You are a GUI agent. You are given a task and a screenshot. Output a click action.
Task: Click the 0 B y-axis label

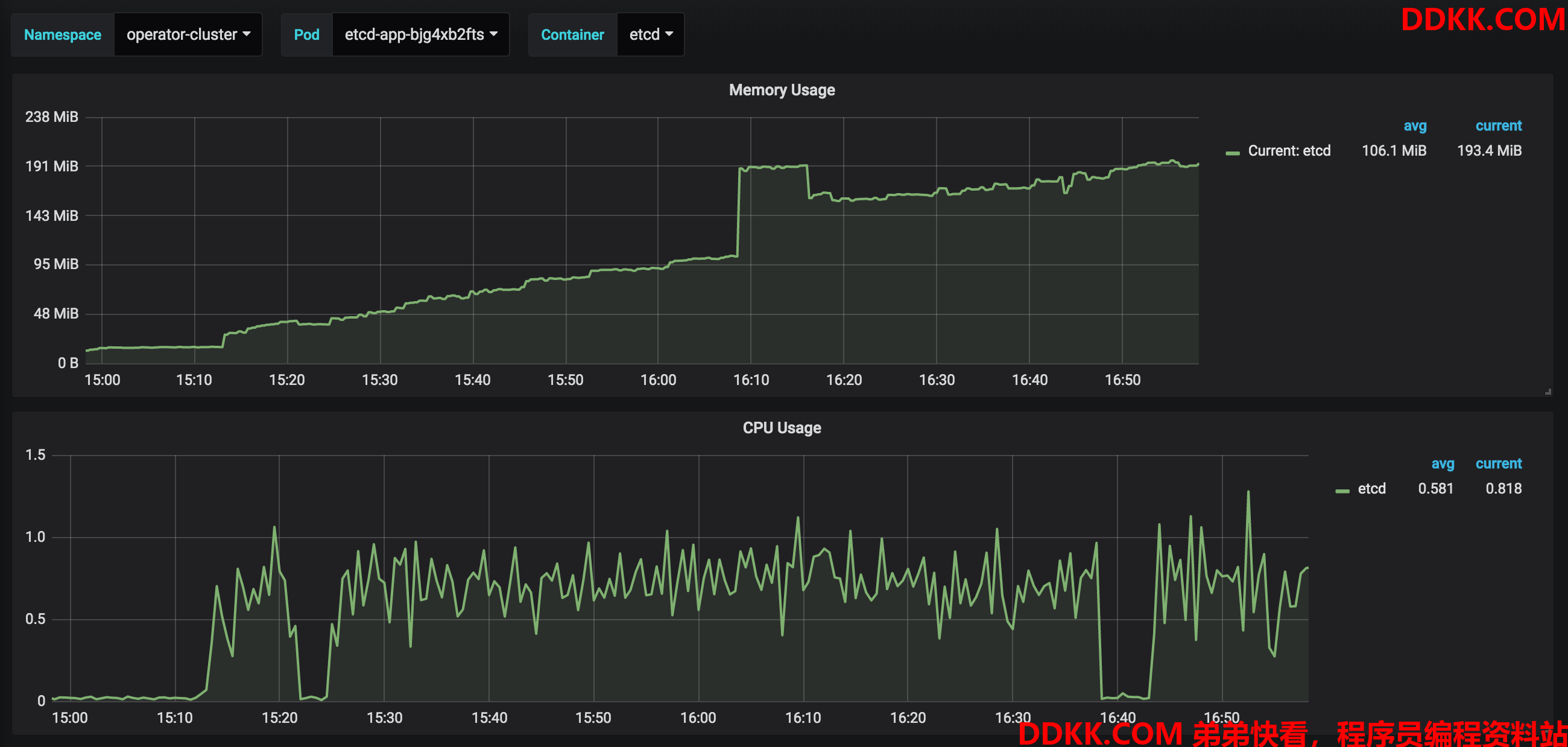68,363
